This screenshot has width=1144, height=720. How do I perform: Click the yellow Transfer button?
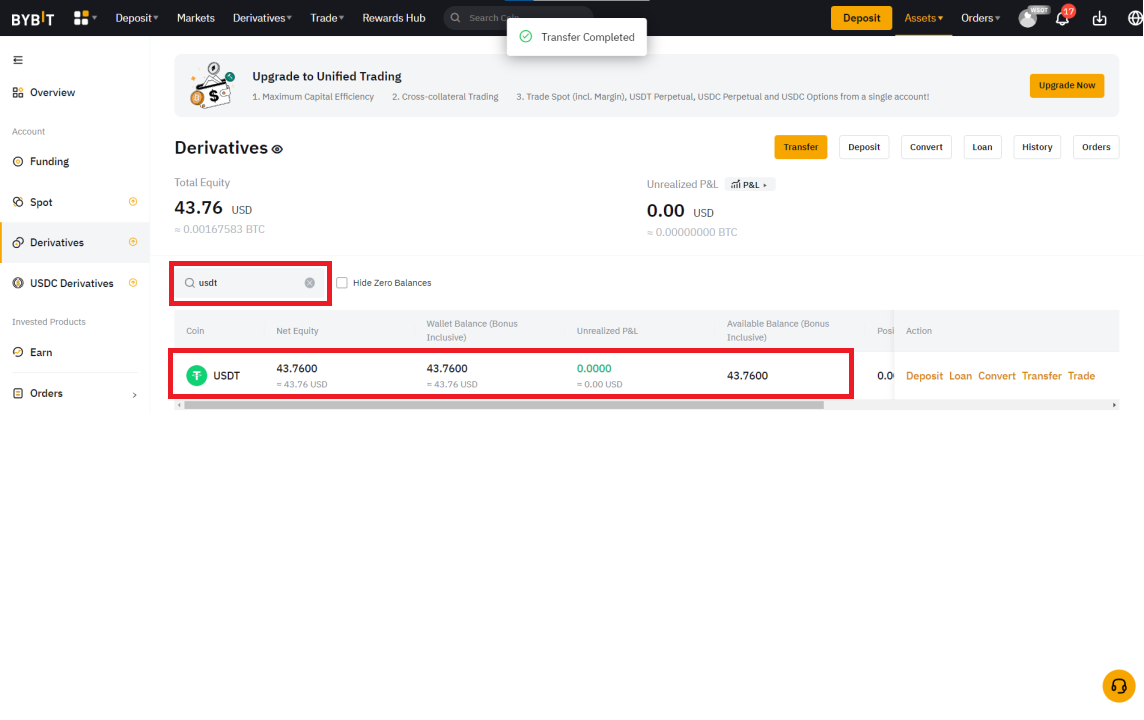[800, 147]
